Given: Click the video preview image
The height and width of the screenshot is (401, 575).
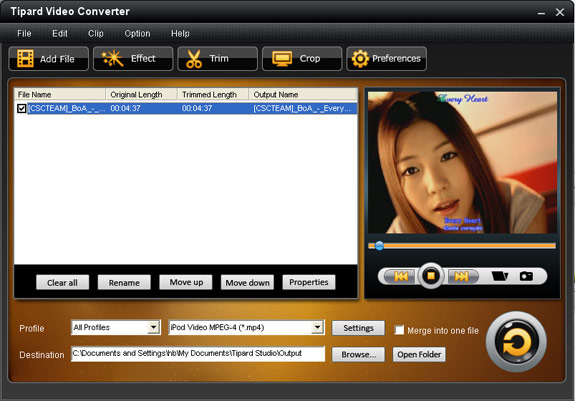Looking at the screenshot, I should (x=462, y=162).
